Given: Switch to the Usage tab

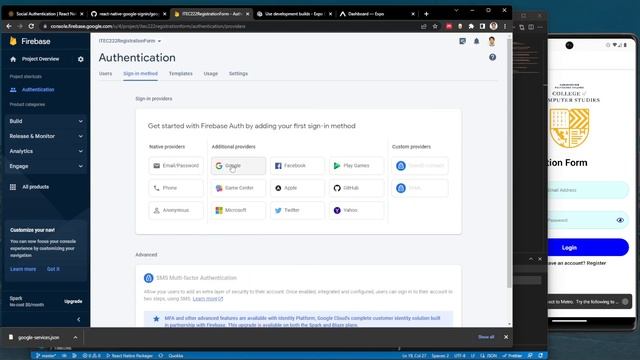Looking at the screenshot, I should (x=211, y=74).
